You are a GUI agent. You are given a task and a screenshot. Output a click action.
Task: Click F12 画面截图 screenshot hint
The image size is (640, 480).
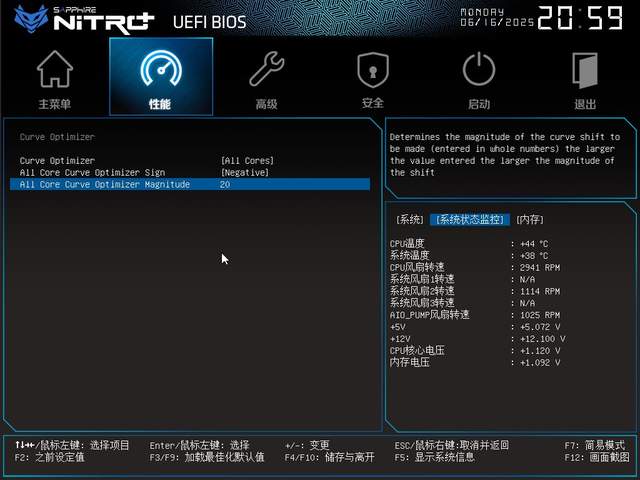(x=597, y=457)
